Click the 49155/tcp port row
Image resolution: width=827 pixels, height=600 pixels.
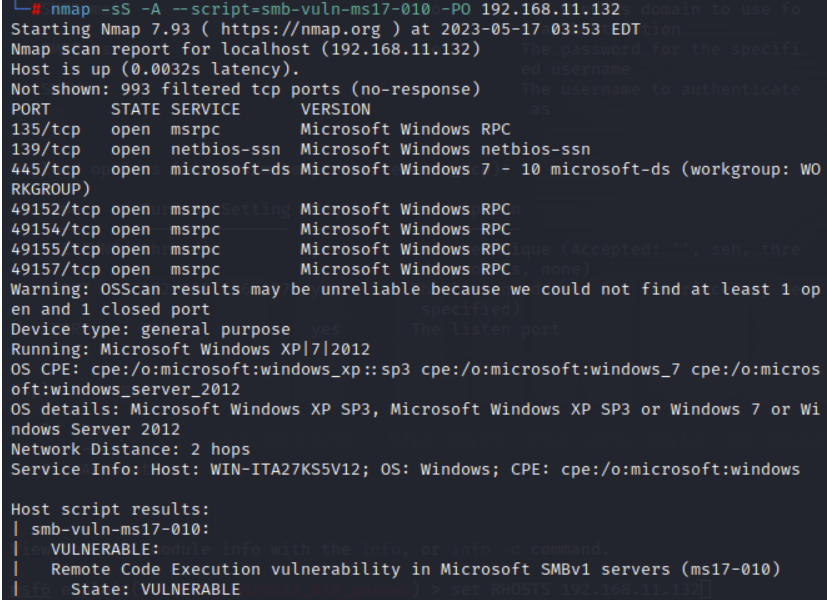point(261,249)
